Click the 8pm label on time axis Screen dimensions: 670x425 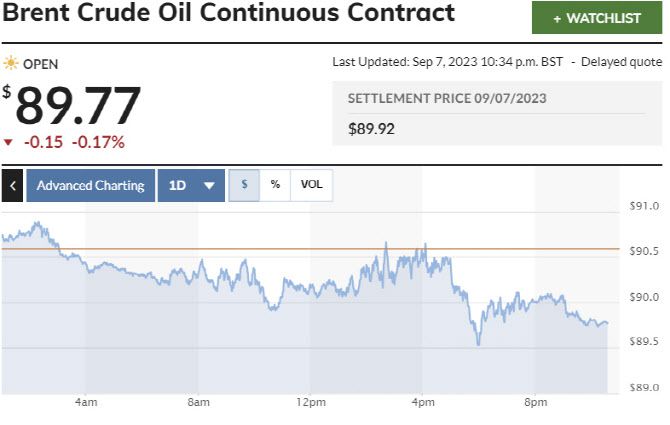pos(535,403)
